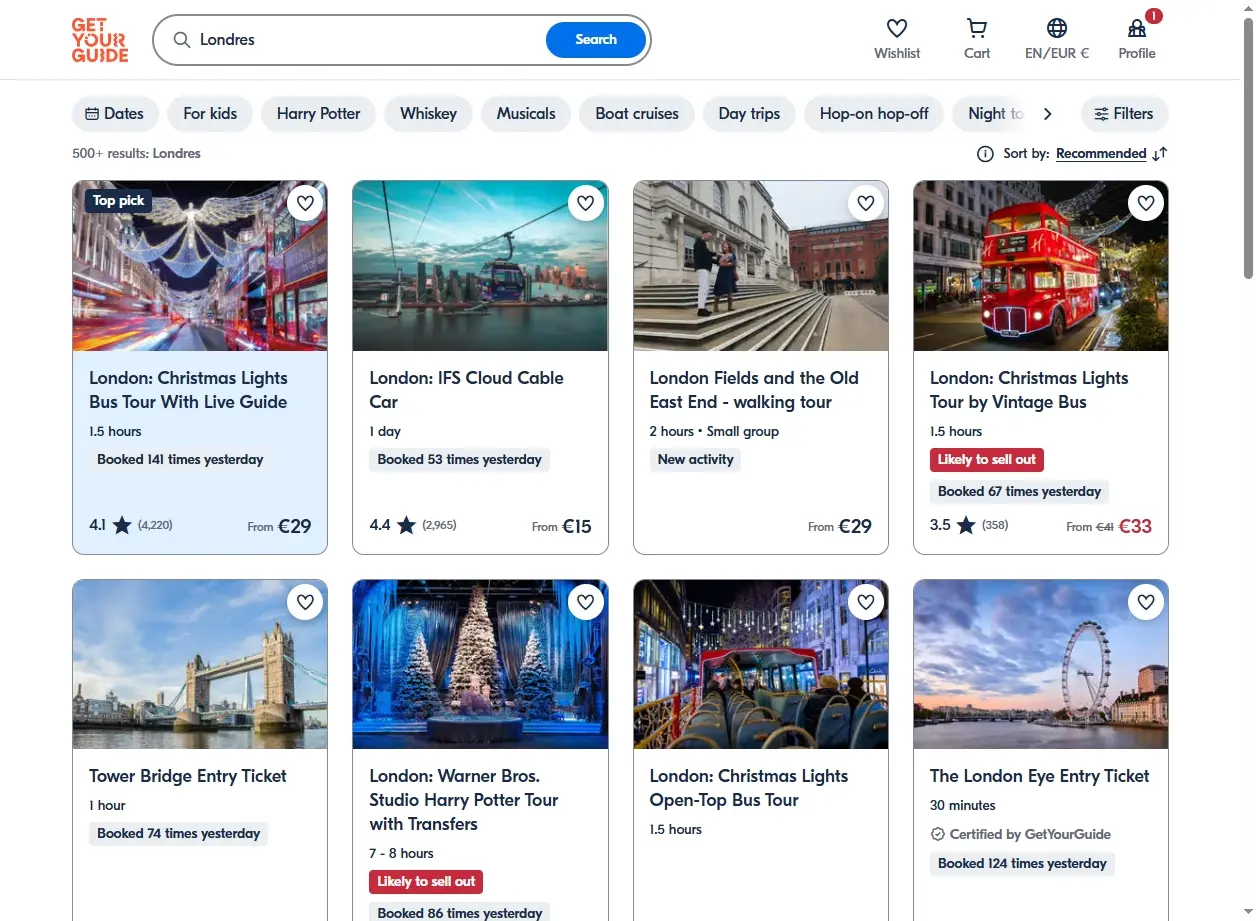Open the Cart icon
1256x921 pixels.
[977, 28]
